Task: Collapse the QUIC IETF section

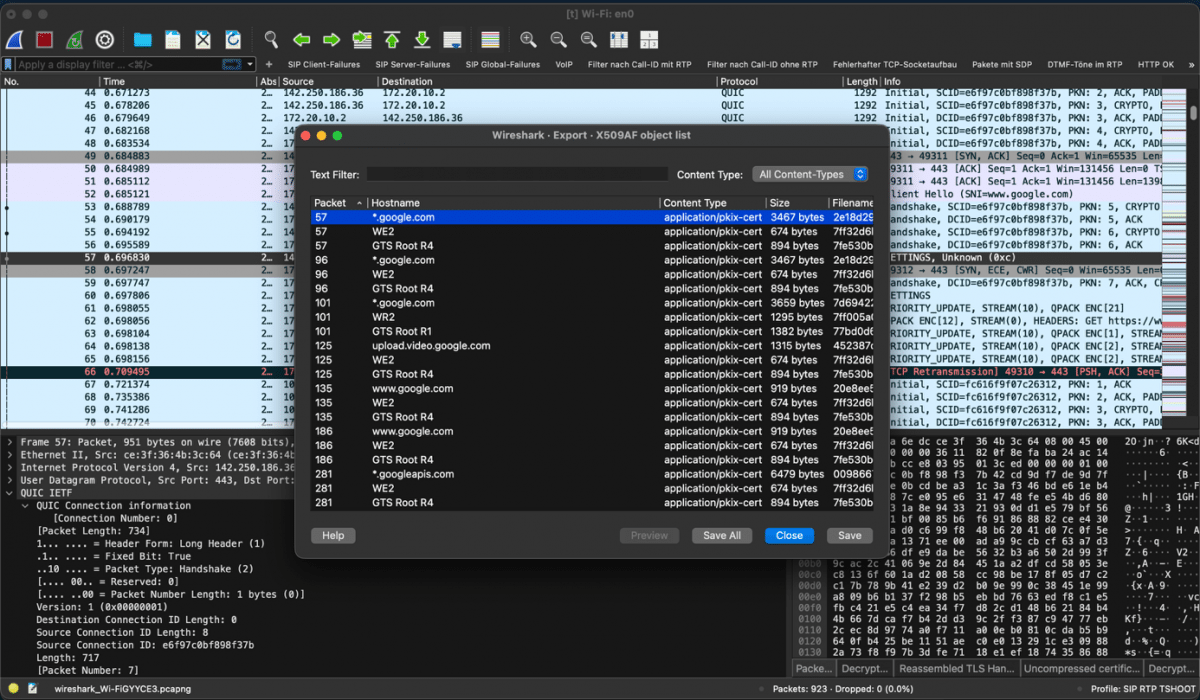Action: 10,492
